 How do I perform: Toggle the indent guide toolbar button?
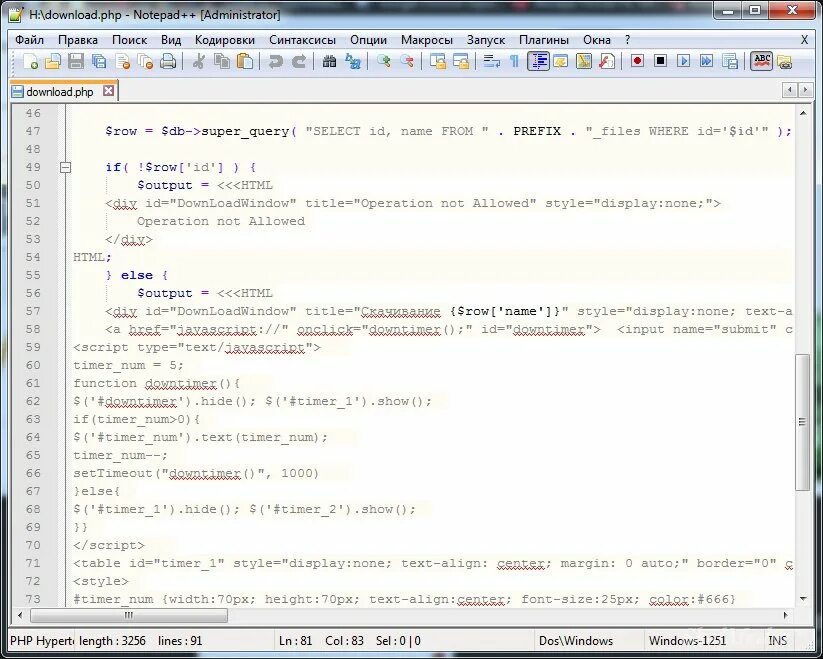pos(538,62)
